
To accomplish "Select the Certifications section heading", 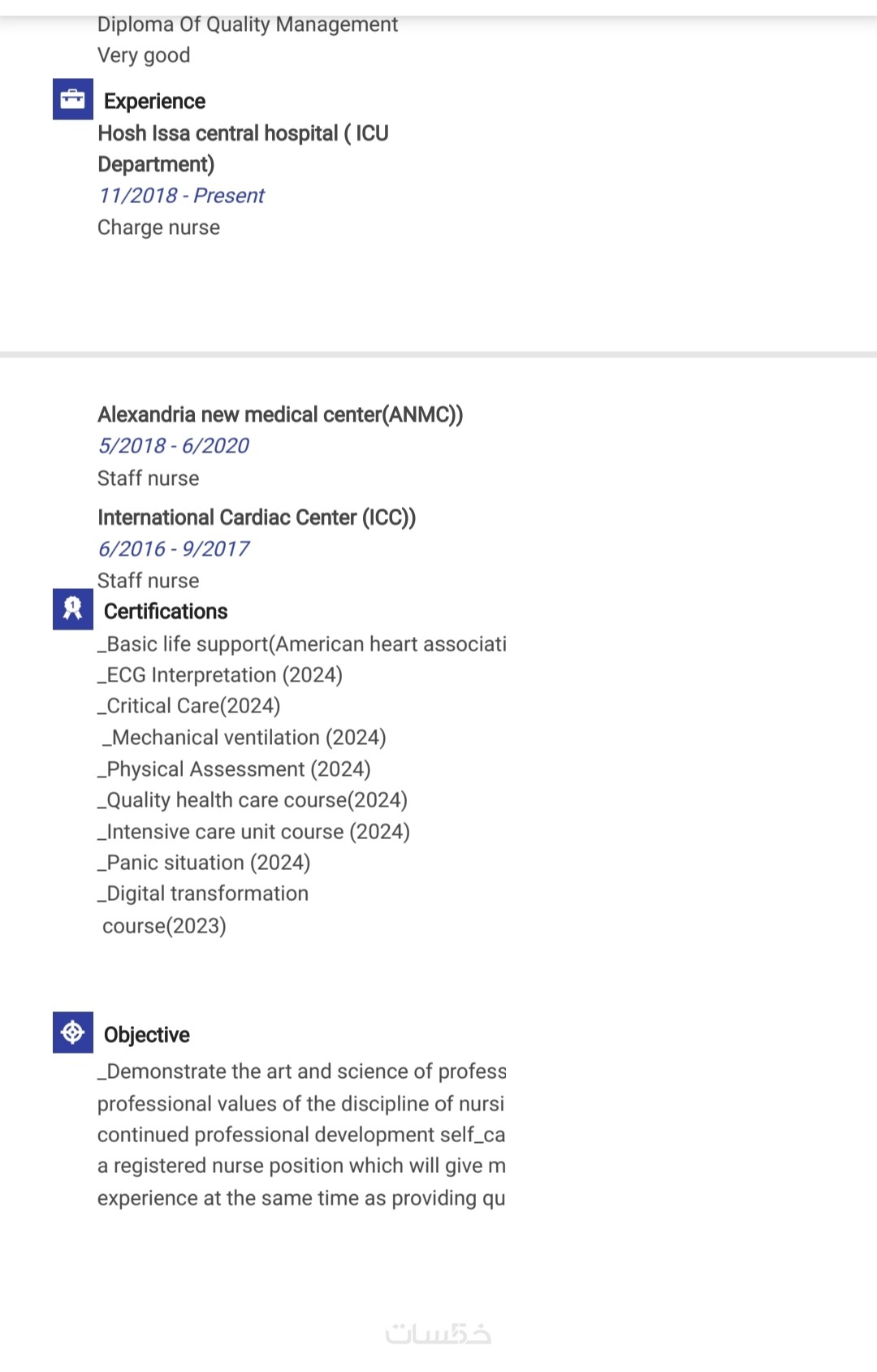I will [x=166, y=612].
